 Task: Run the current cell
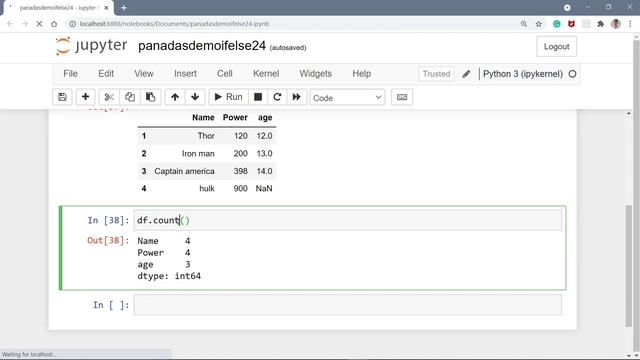(x=228, y=97)
